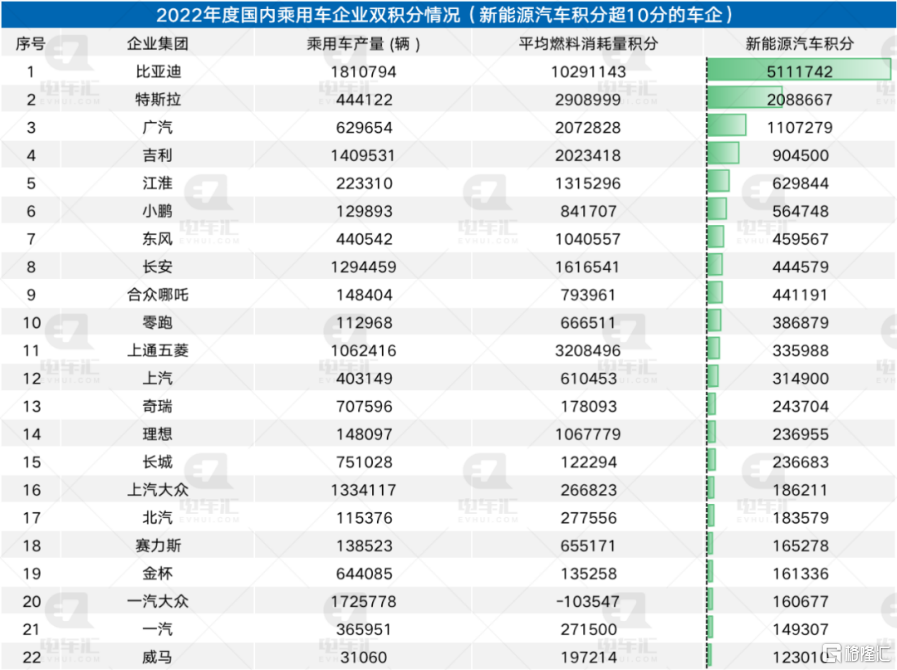Pick the 小鹏 cell

pyautogui.click(x=158, y=211)
